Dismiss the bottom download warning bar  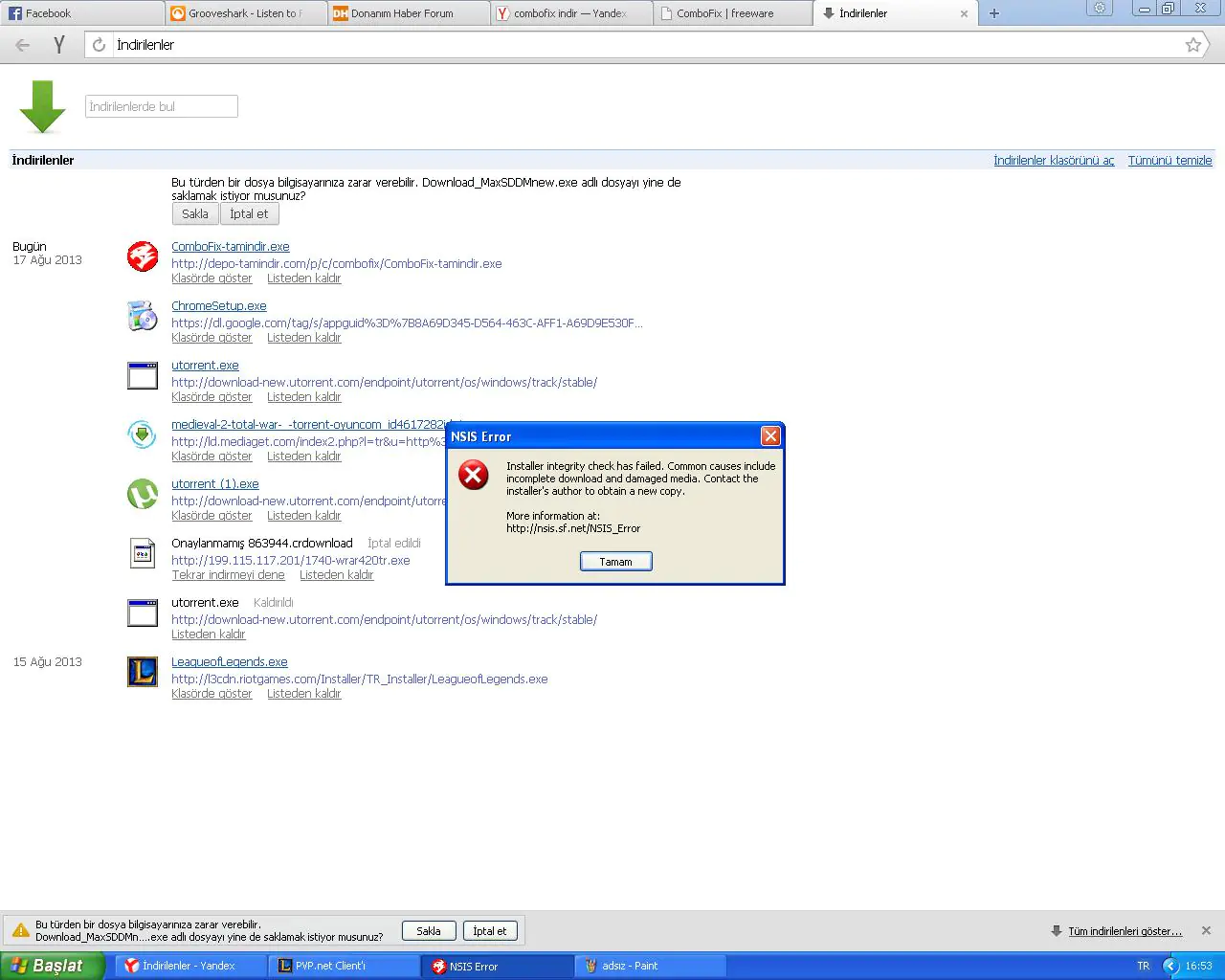pyautogui.click(x=1206, y=930)
